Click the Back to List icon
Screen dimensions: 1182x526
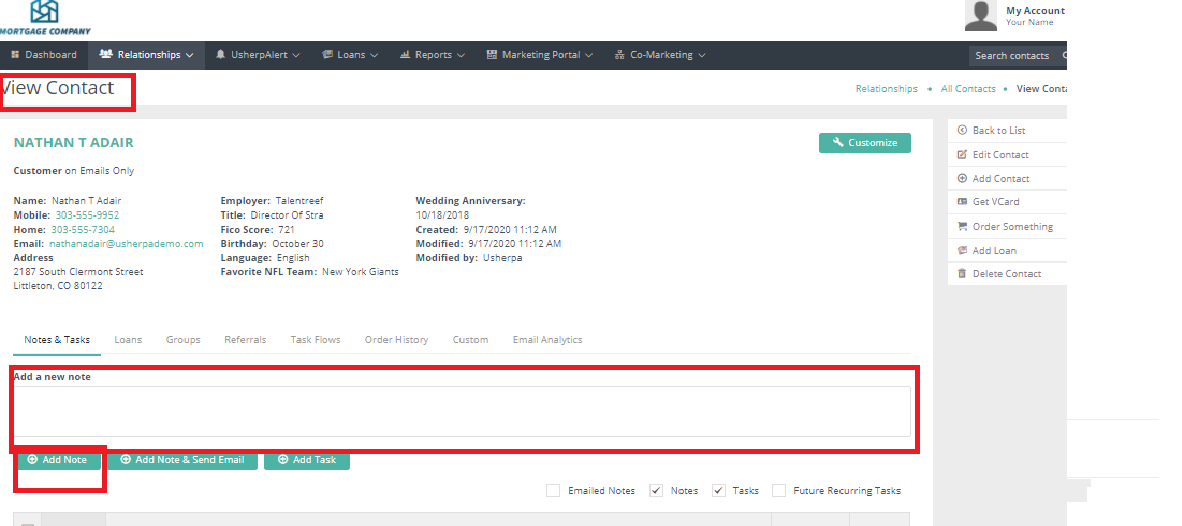pyautogui.click(x=962, y=130)
